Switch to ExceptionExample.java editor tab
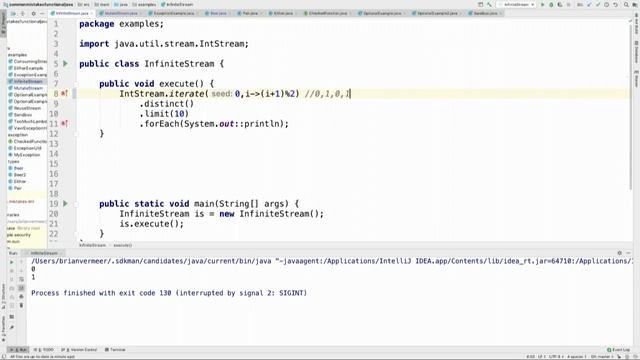 tap(173, 13)
